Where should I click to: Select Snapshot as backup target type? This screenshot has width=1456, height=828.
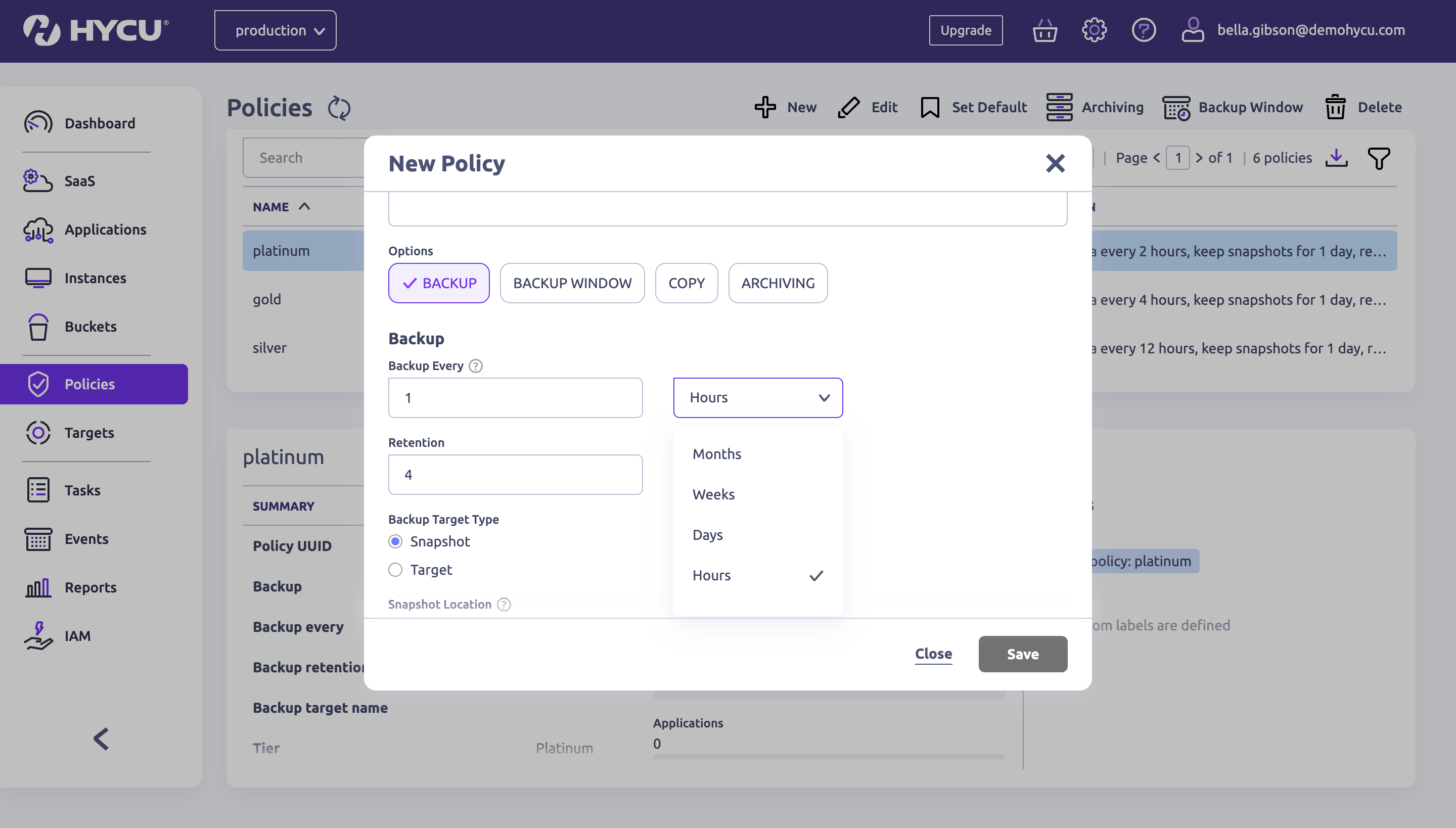click(x=396, y=541)
